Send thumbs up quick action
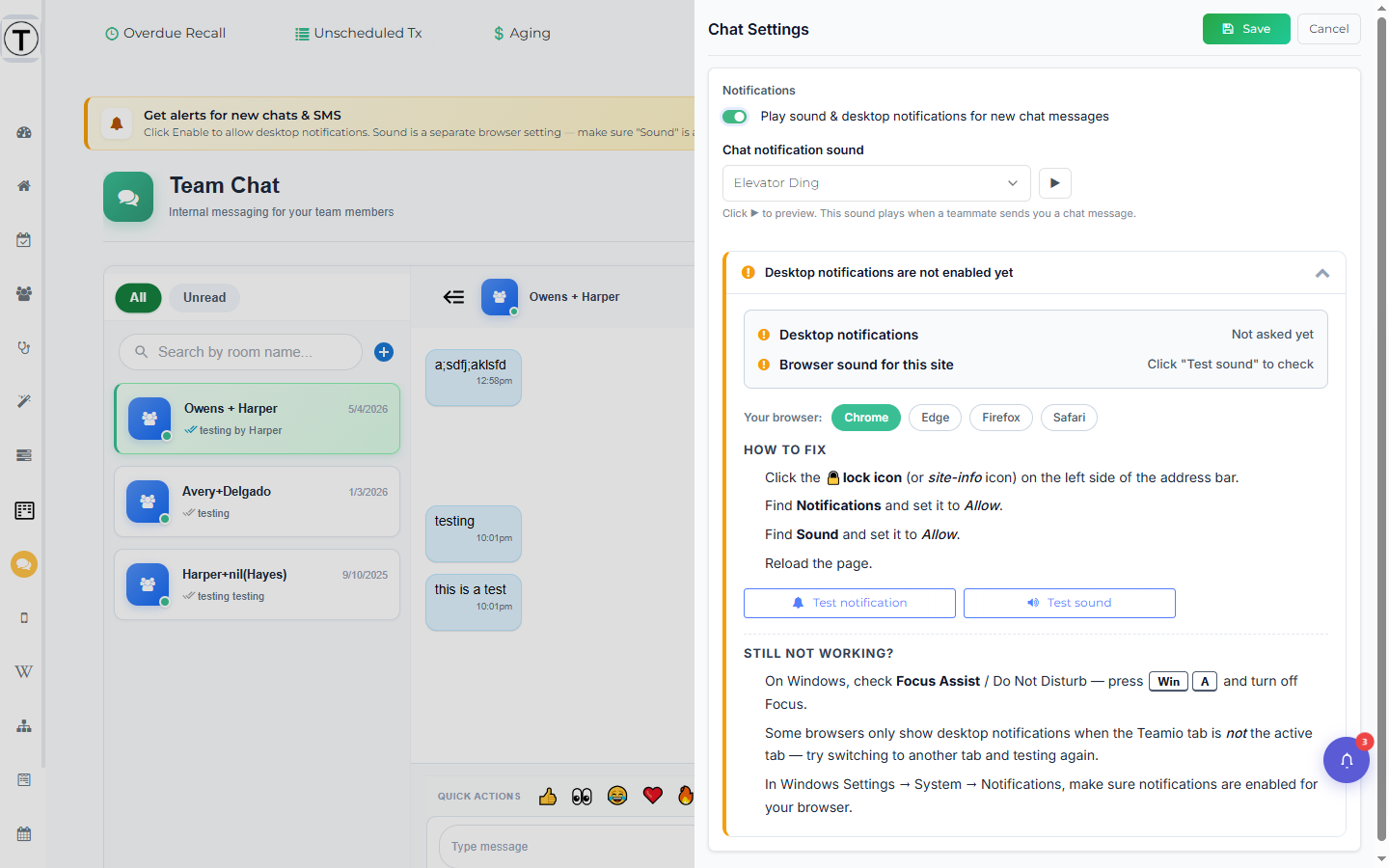The height and width of the screenshot is (868, 1389). pyautogui.click(x=548, y=796)
